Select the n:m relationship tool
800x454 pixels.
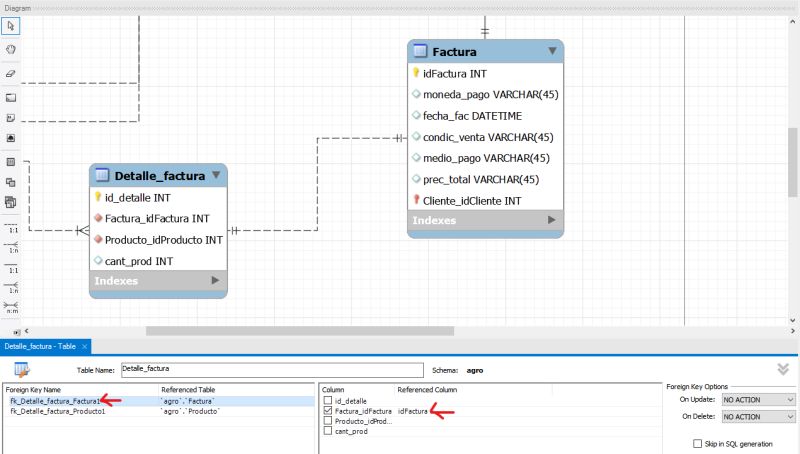(x=11, y=307)
